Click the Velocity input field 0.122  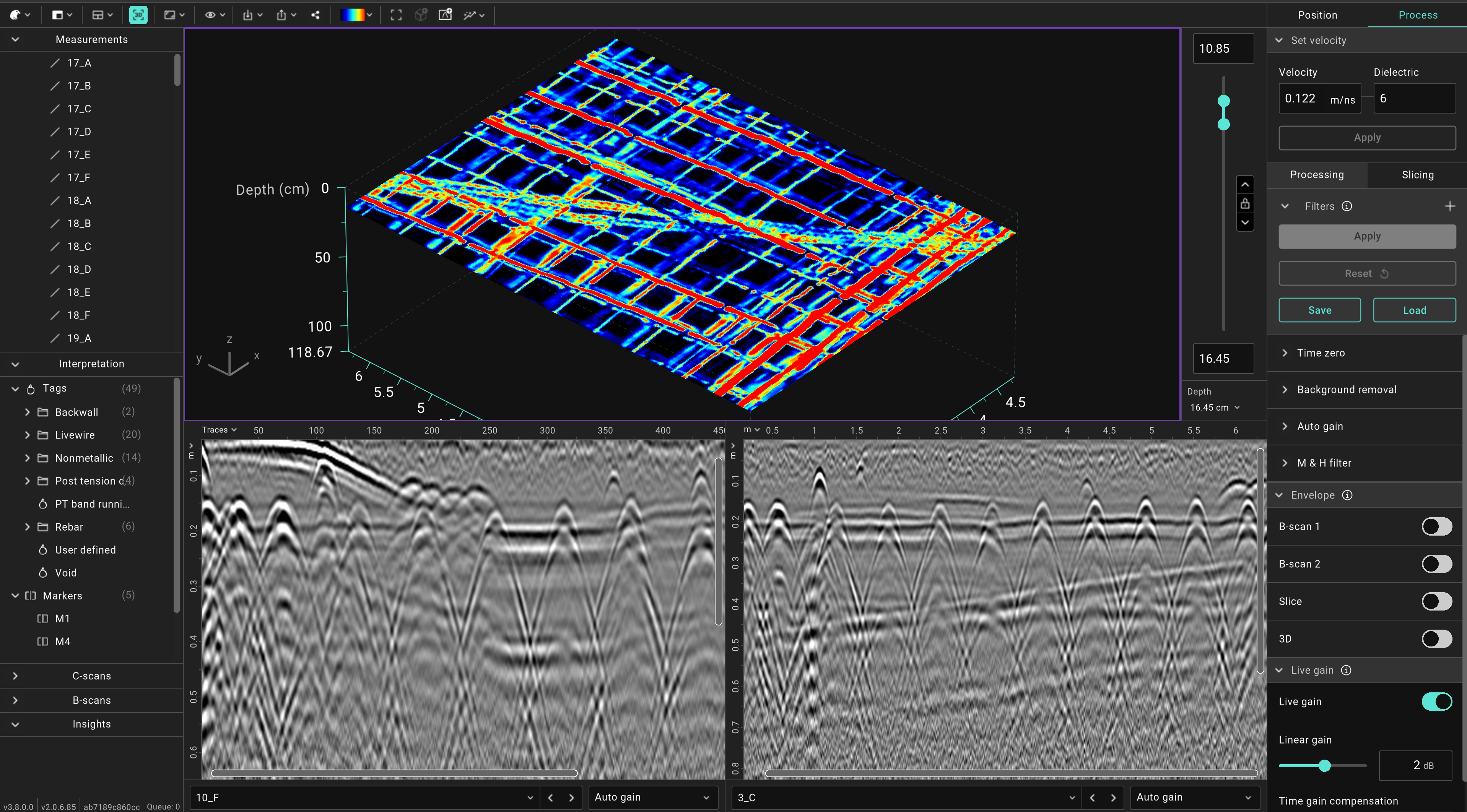[x=1319, y=99]
